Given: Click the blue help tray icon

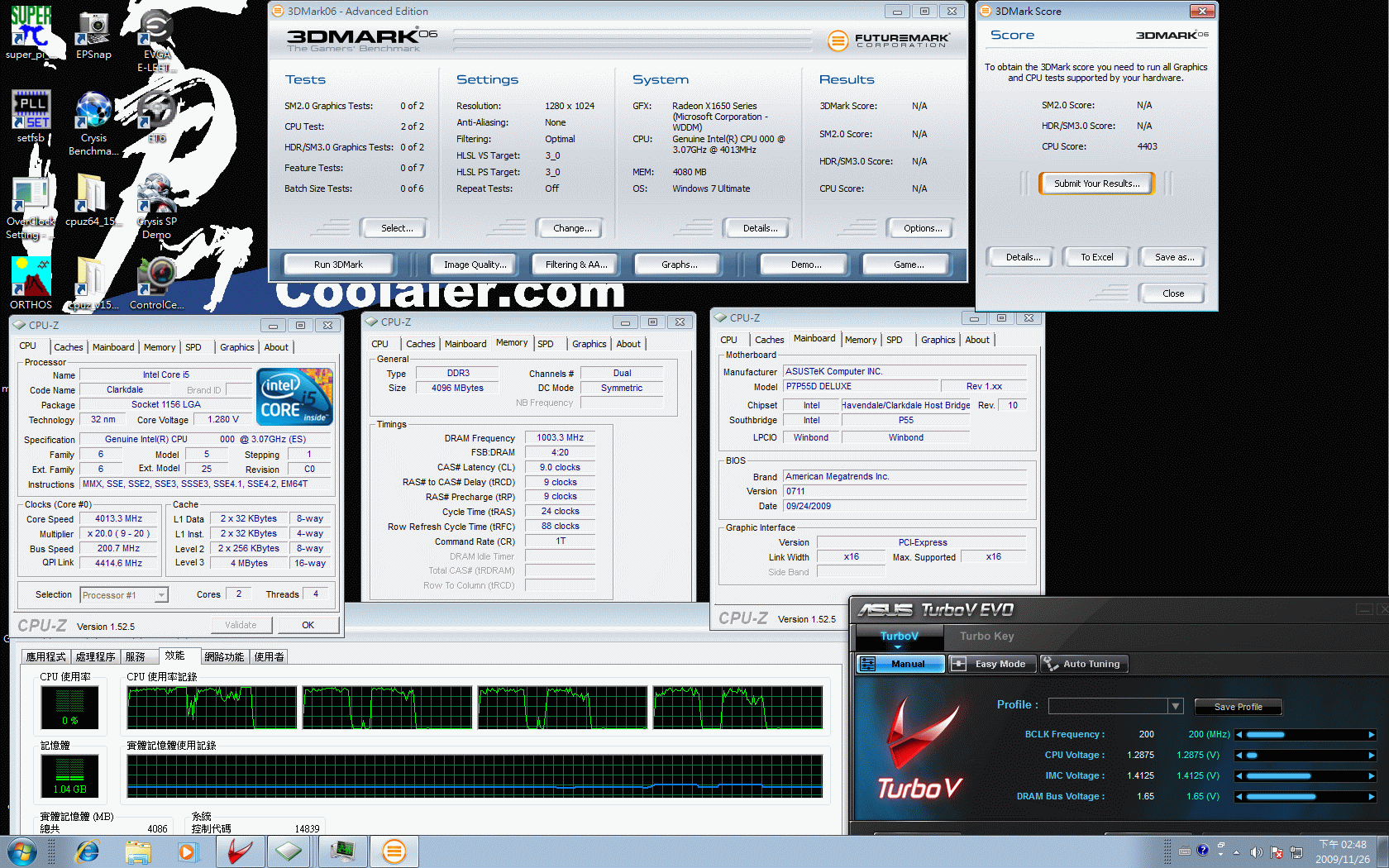Looking at the screenshot, I should 1203,850.
